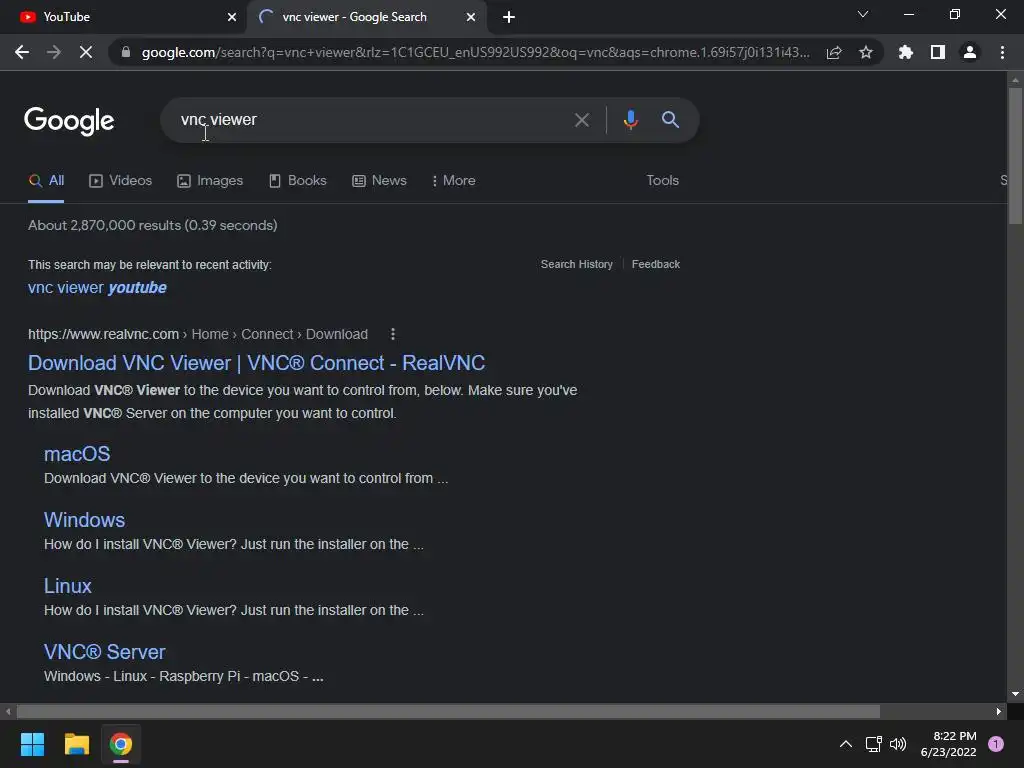This screenshot has height=768, width=1024.
Task: Share this page icon in address bar
Action: [x=834, y=52]
